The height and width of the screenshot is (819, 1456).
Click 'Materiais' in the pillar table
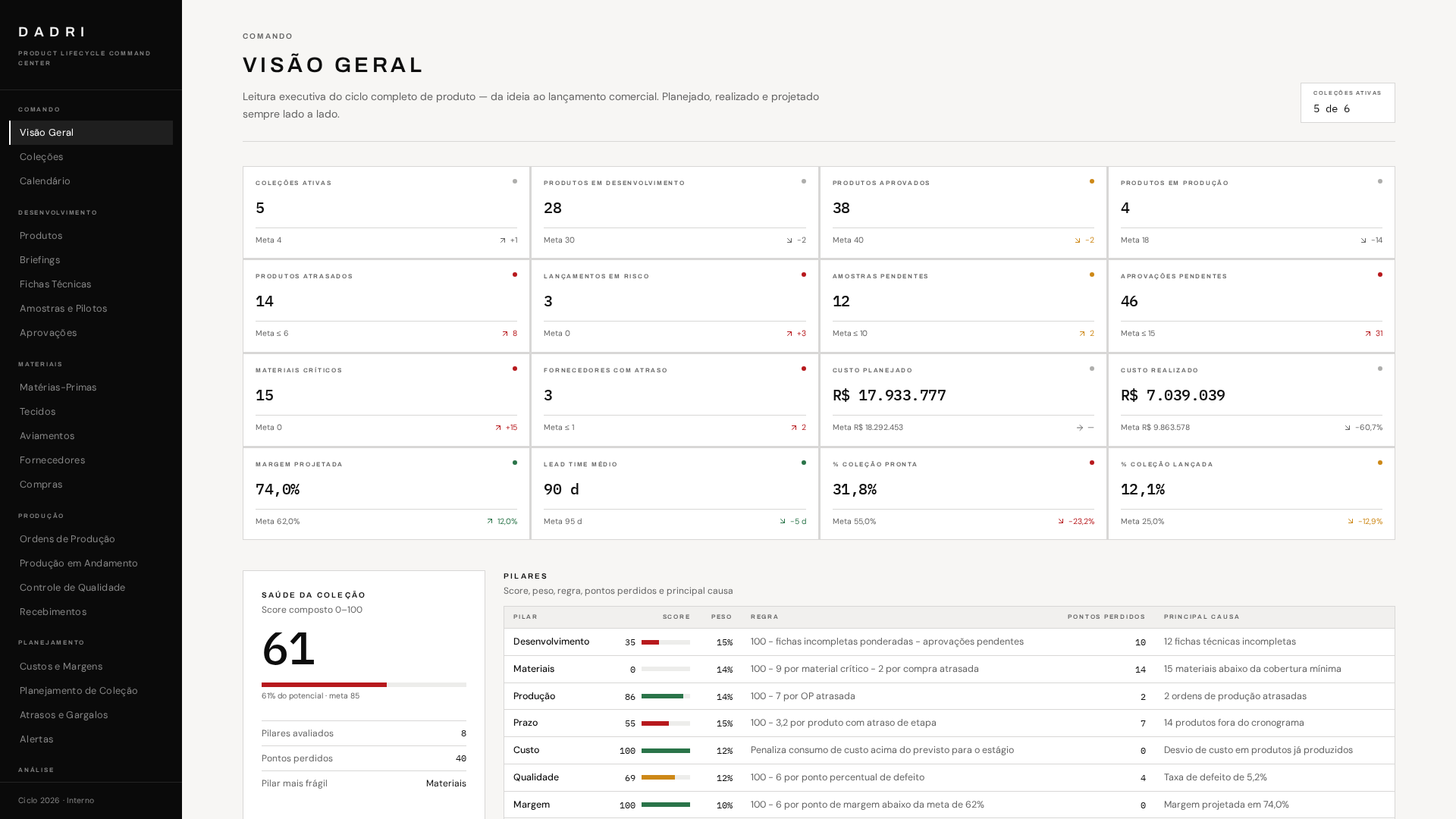[534, 669]
